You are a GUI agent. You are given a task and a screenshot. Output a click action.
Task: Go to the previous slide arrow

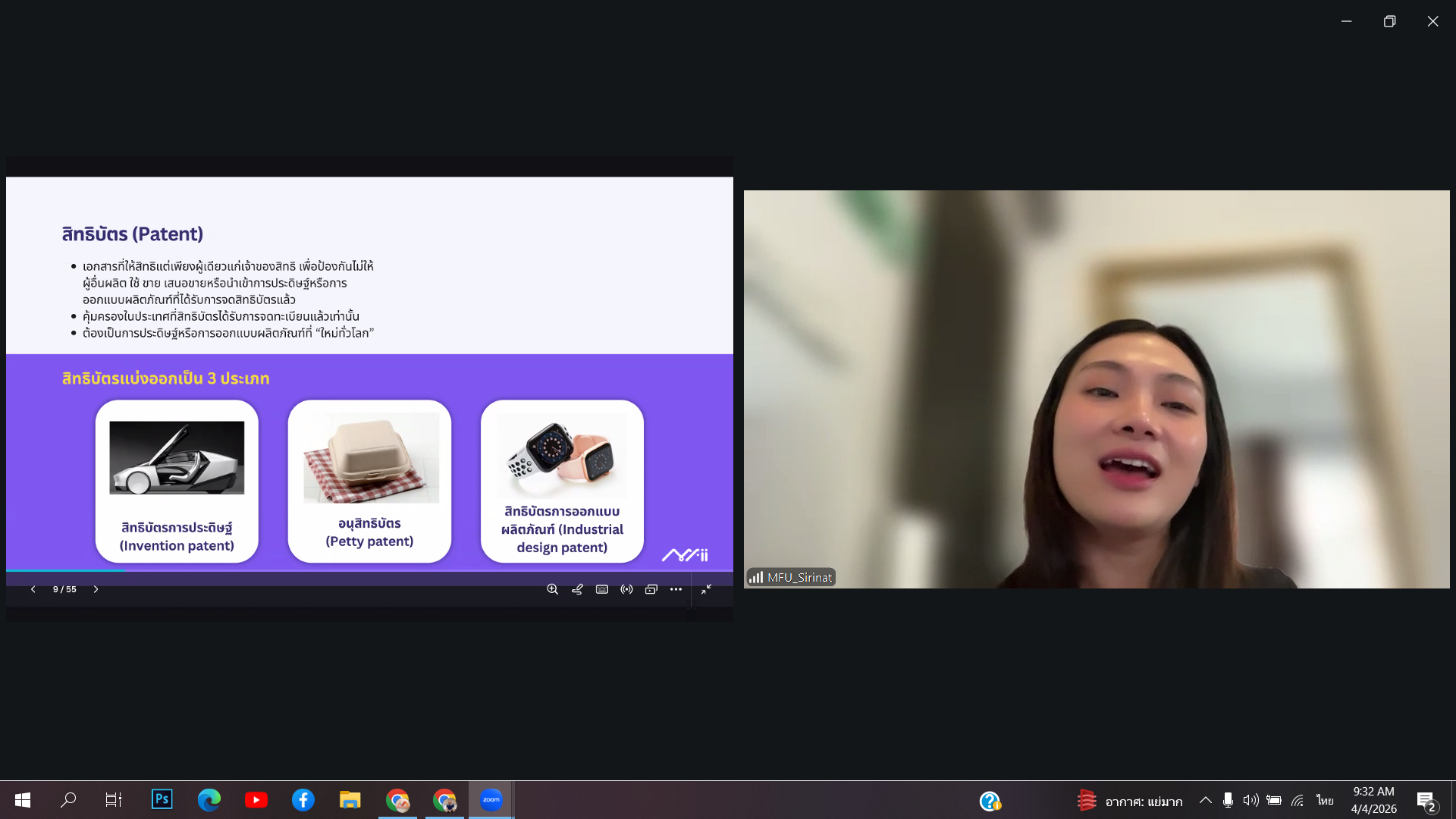tap(33, 589)
